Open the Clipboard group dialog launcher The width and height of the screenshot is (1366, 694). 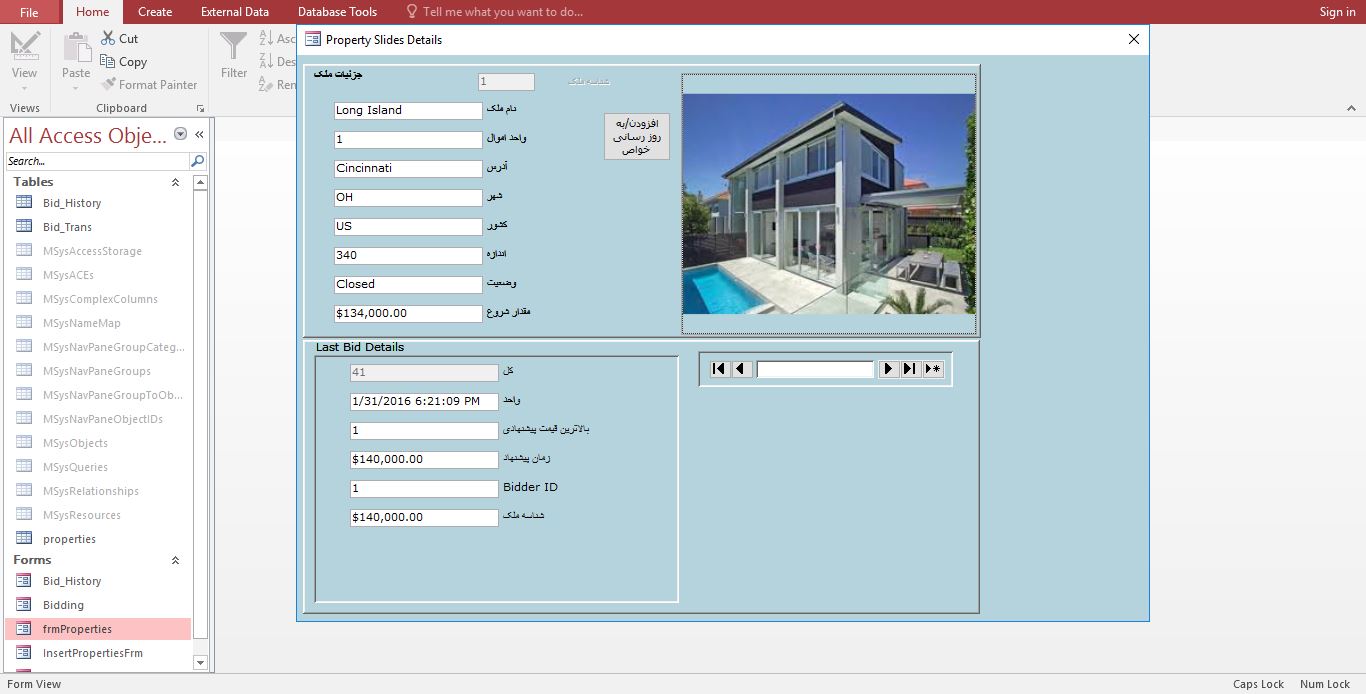pos(200,108)
